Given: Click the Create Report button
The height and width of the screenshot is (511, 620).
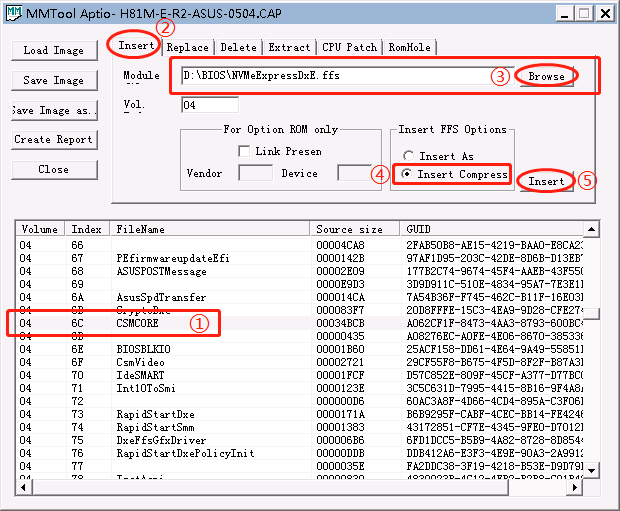Looking at the screenshot, I should [54, 140].
